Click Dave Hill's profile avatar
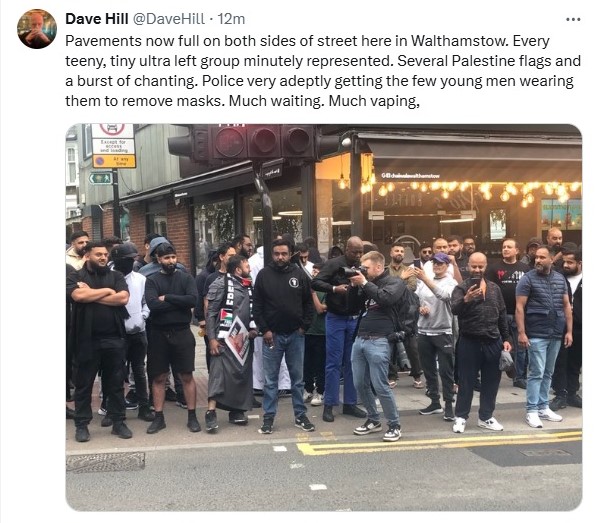This screenshot has width=595, height=523. 37,29
